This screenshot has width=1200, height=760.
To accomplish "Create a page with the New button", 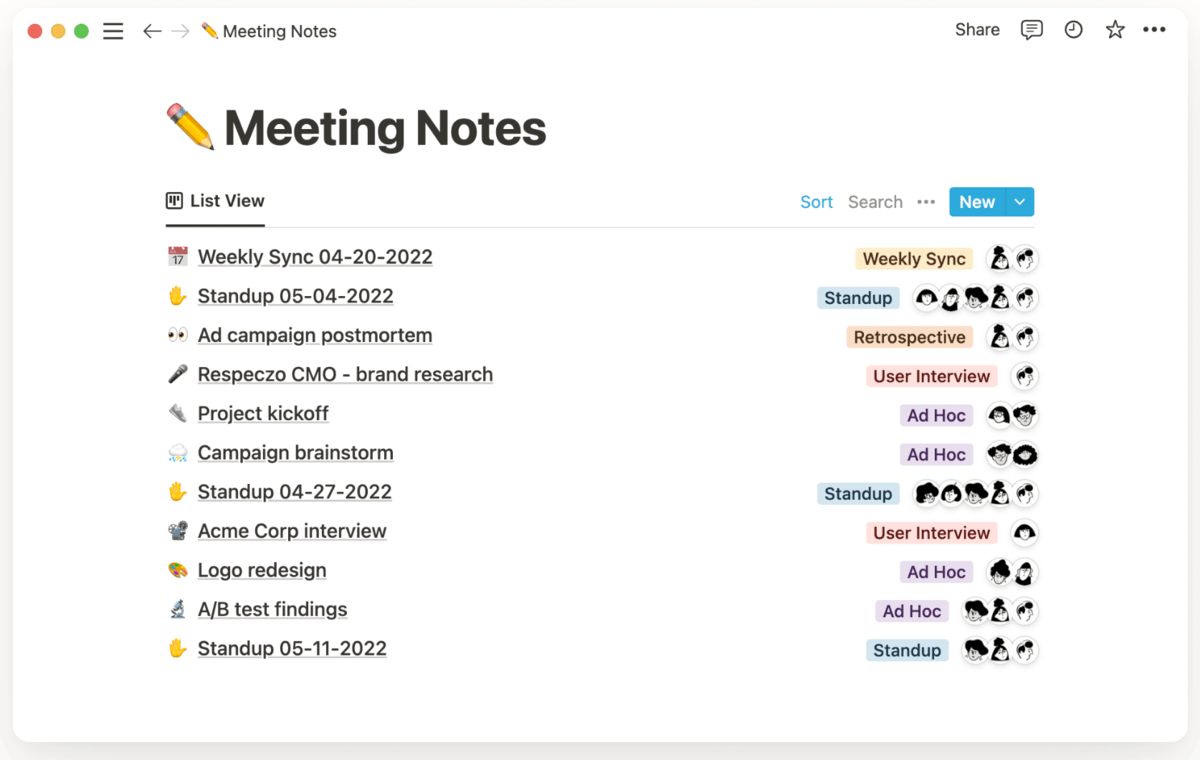I will click(x=977, y=201).
